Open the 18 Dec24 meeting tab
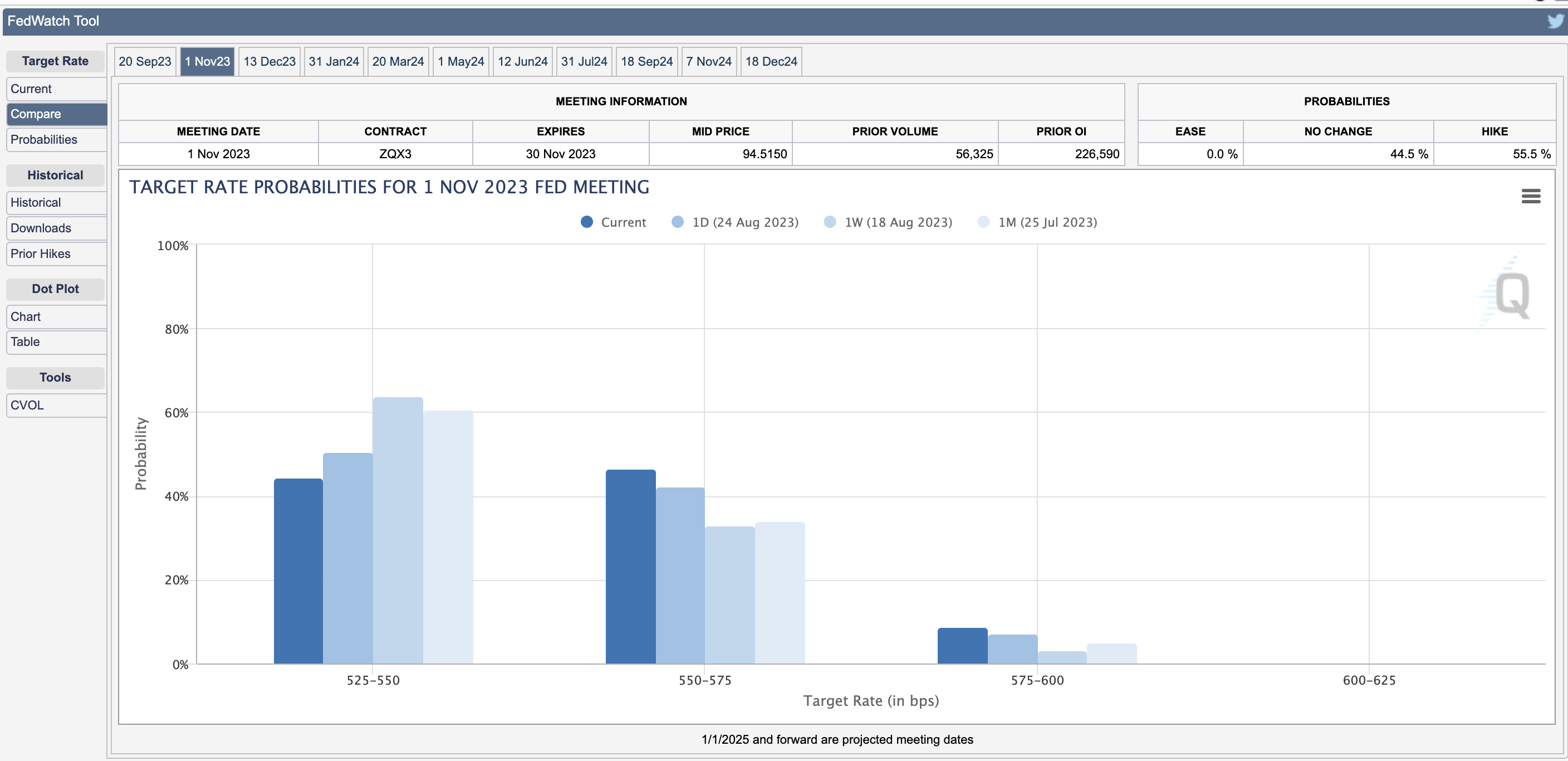The width and height of the screenshot is (1568, 761). (771, 61)
